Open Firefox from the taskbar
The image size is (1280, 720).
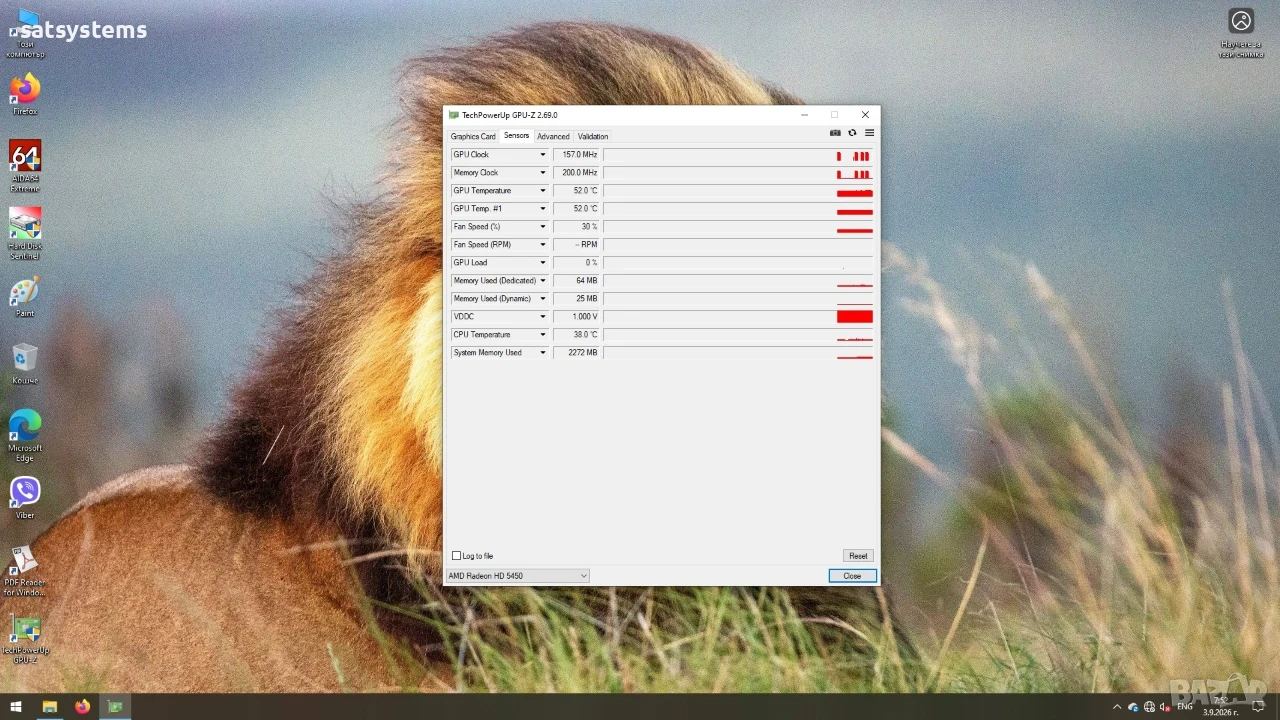click(x=82, y=707)
